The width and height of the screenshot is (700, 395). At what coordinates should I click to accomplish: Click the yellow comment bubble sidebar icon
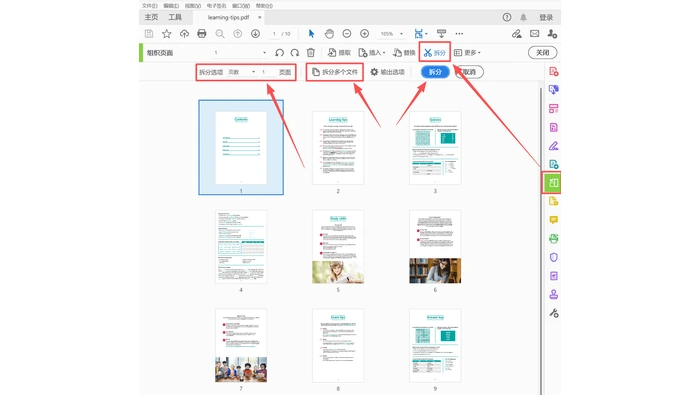click(x=554, y=220)
